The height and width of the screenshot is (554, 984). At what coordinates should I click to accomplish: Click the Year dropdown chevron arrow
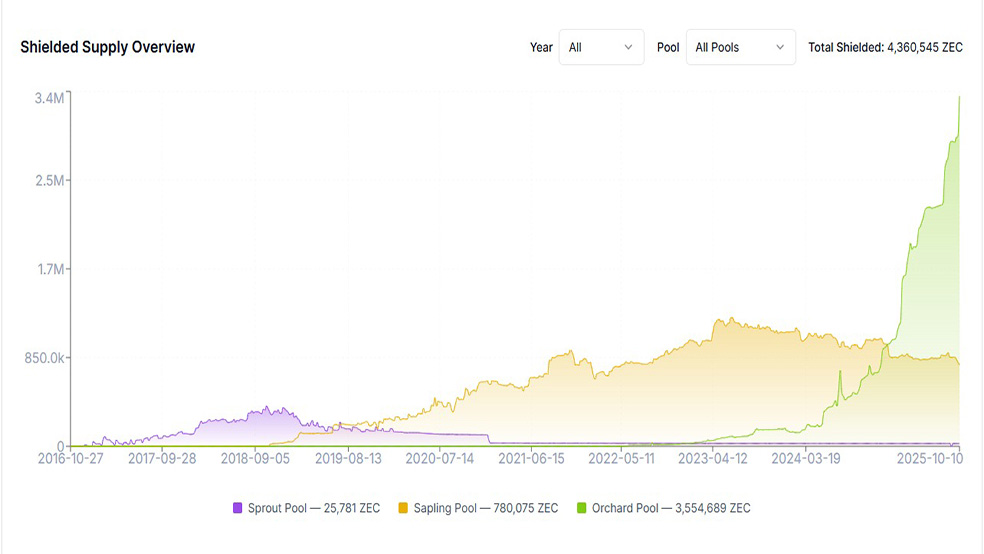628,47
